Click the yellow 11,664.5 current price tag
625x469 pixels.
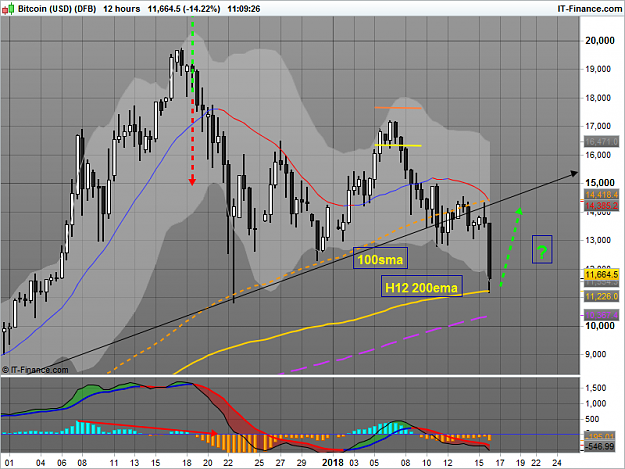[602, 274]
